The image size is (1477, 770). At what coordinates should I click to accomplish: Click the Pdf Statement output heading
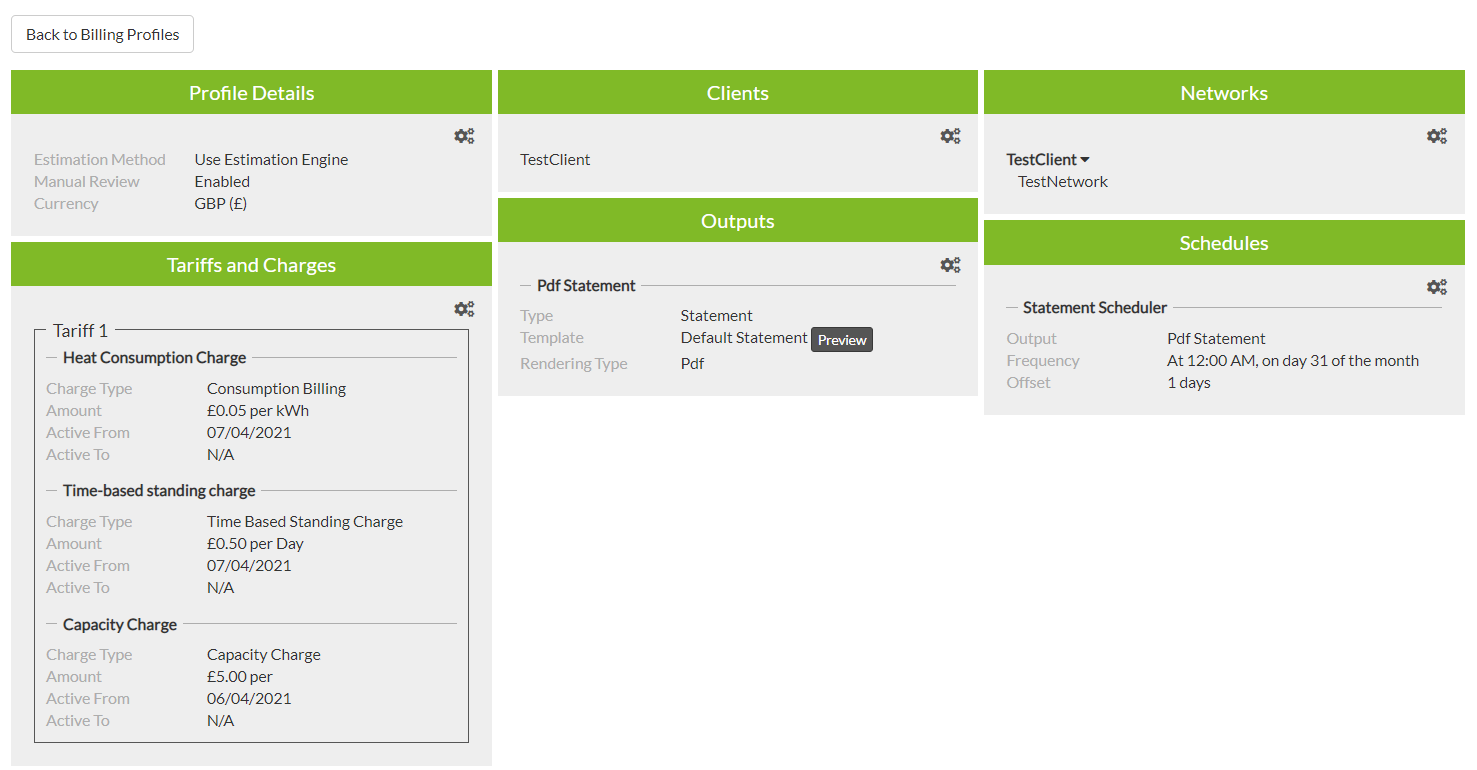(x=586, y=285)
